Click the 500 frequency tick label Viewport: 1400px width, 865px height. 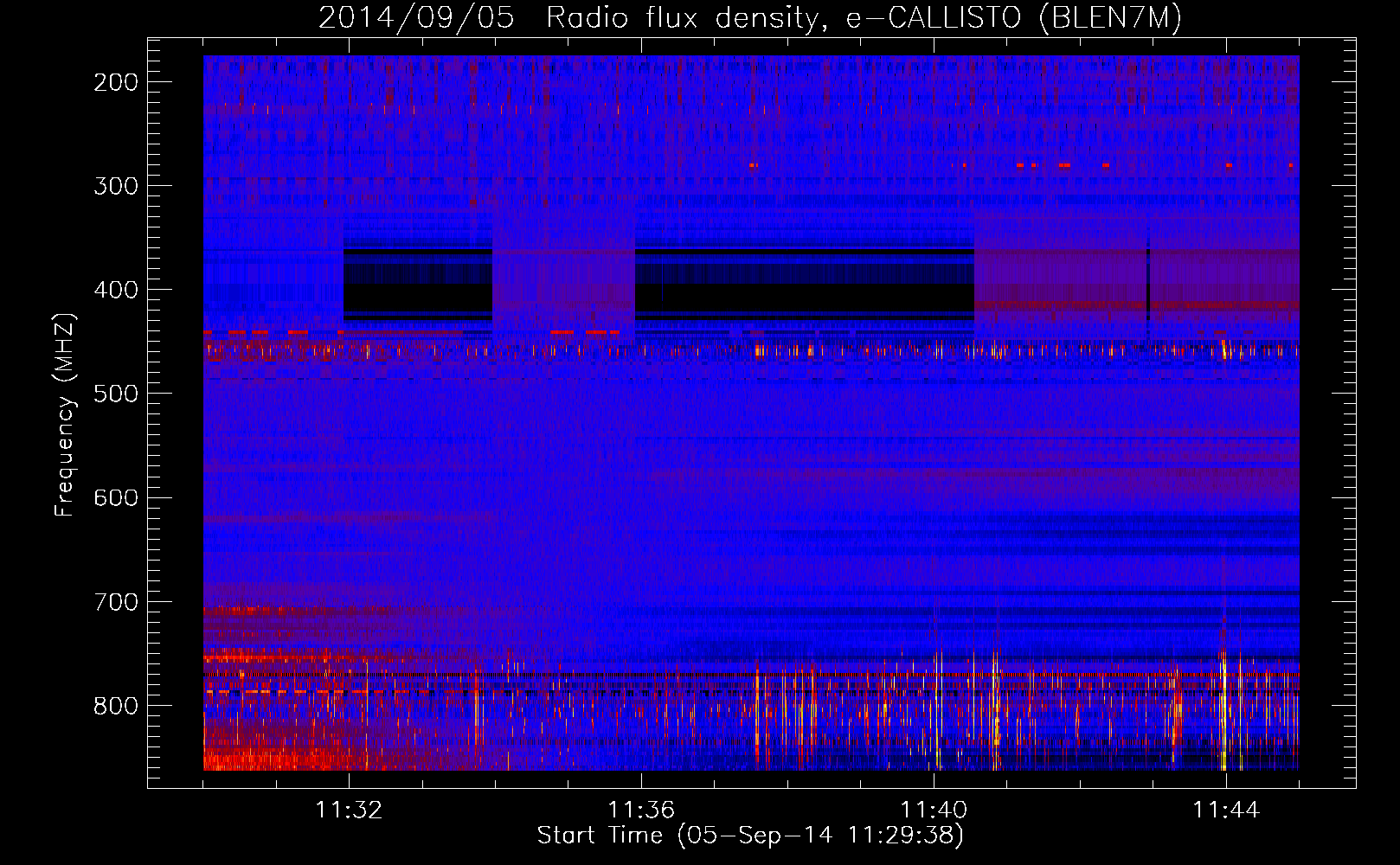[116, 394]
